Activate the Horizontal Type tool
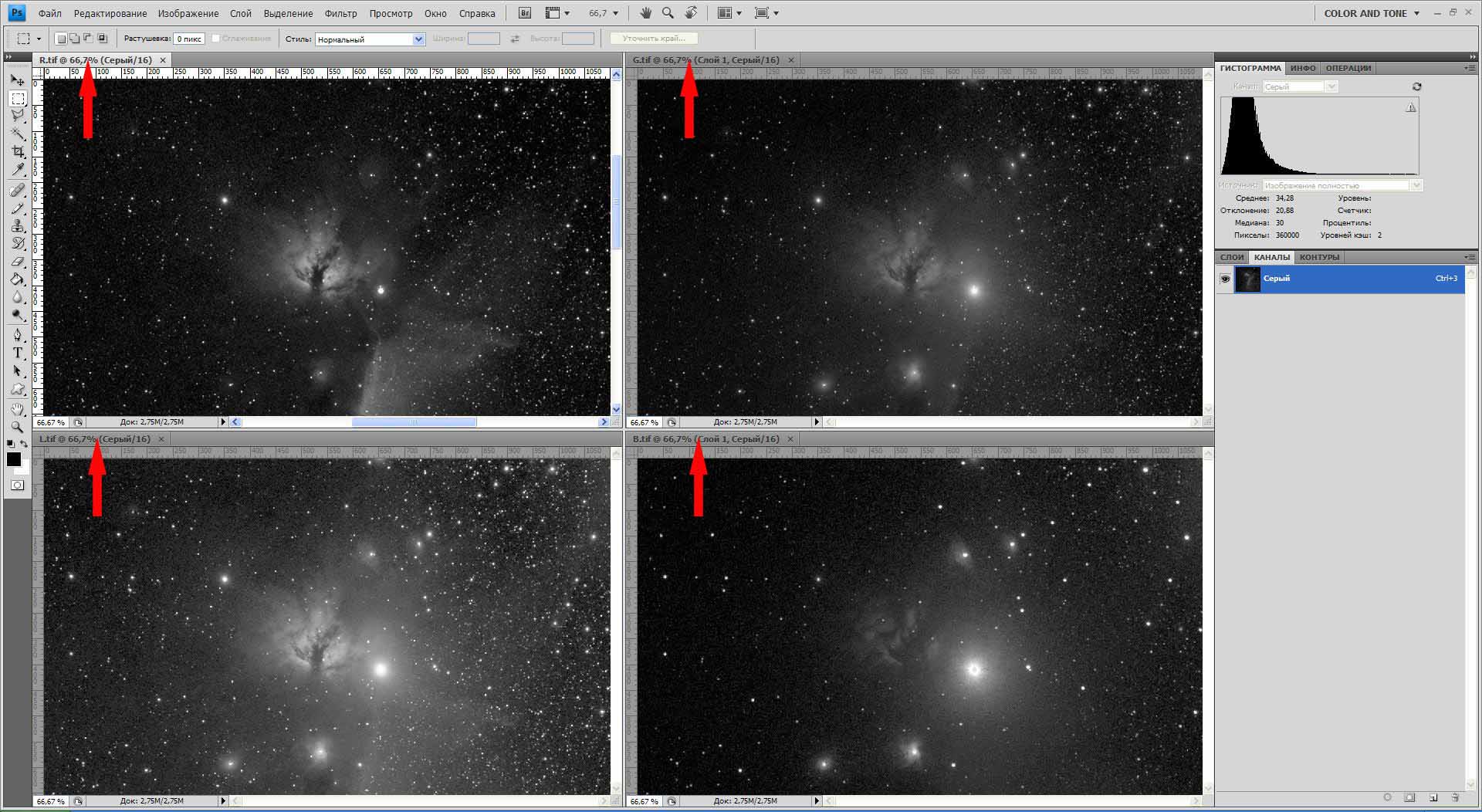This screenshot has width=1482, height=812. [17, 353]
